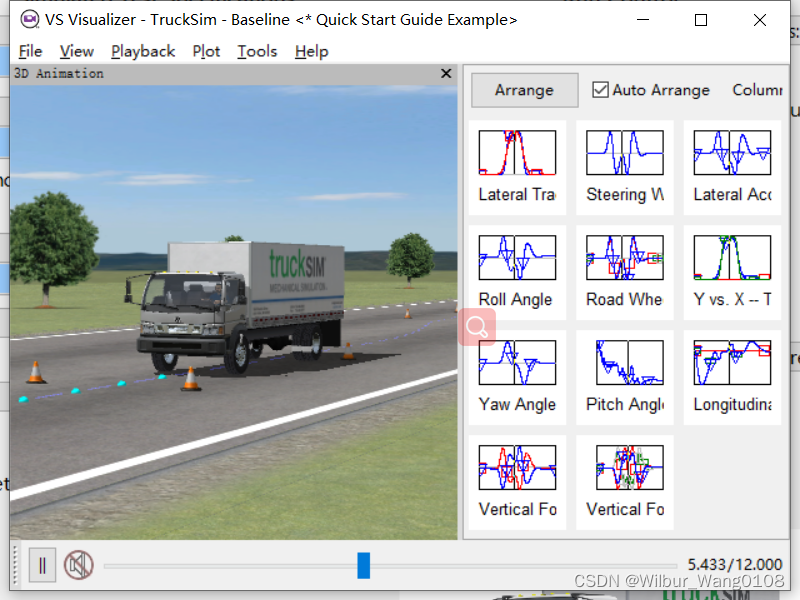This screenshot has width=800, height=600.
Task: Pause the animation playback
Action: coord(42,565)
